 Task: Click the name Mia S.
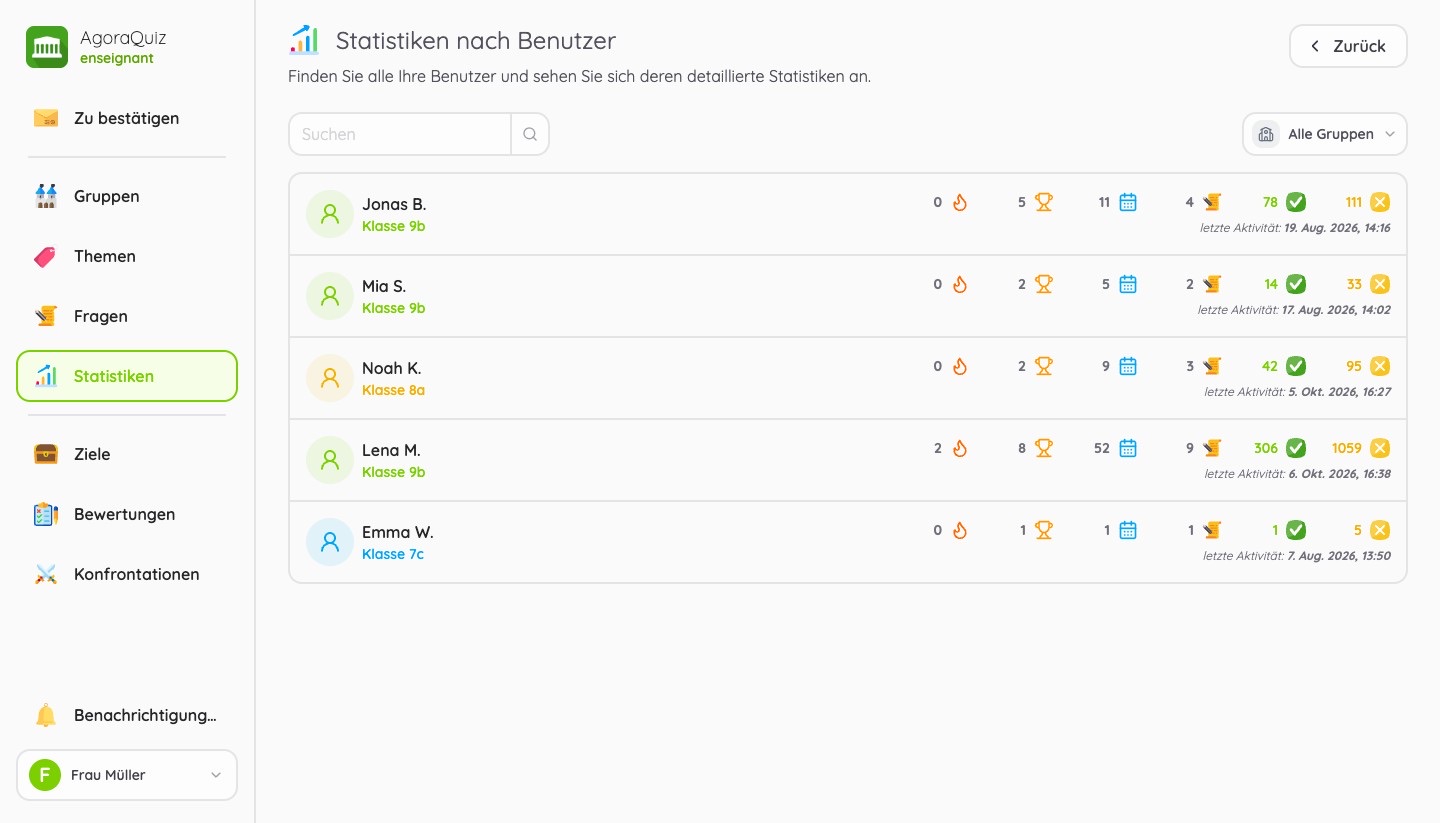384,286
